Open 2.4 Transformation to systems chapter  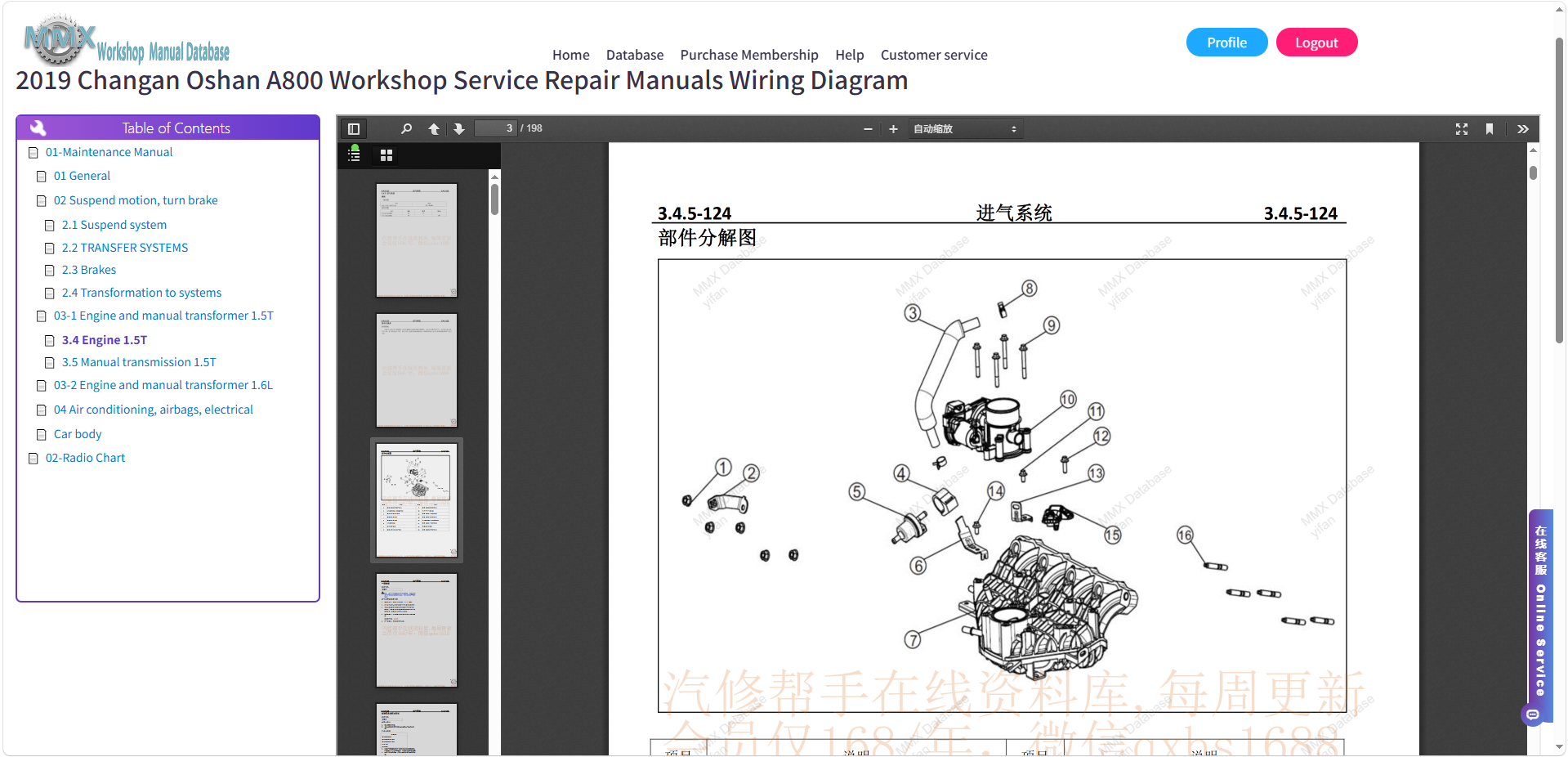click(x=141, y=293)
